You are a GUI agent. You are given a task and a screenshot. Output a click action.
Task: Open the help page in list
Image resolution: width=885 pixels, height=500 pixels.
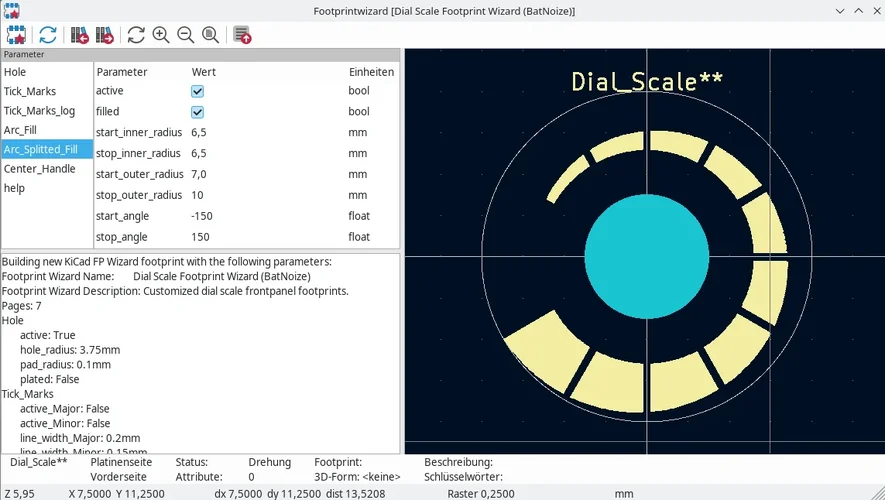[x=14, y=188]
